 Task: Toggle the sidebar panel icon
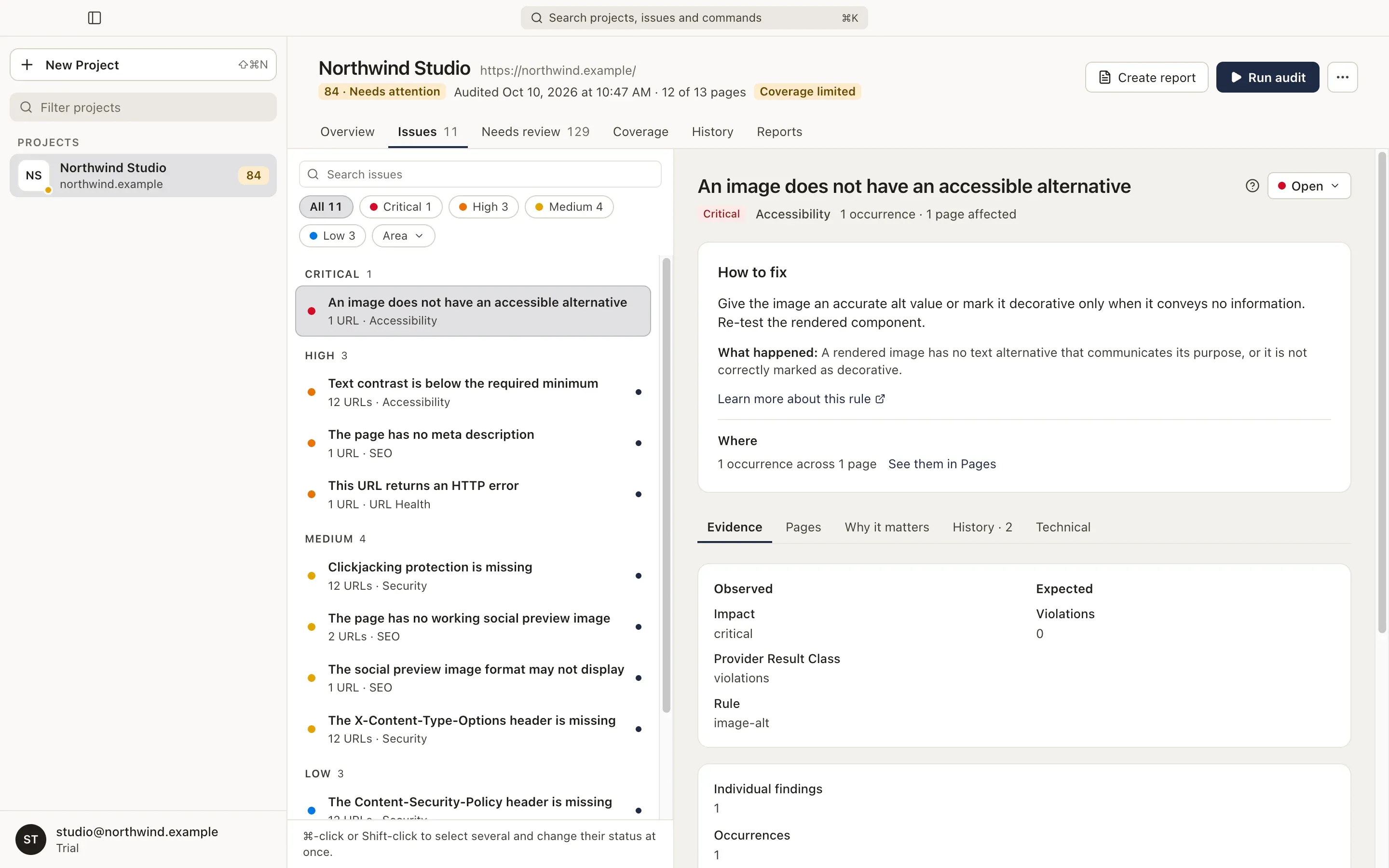tap(95, 18)
